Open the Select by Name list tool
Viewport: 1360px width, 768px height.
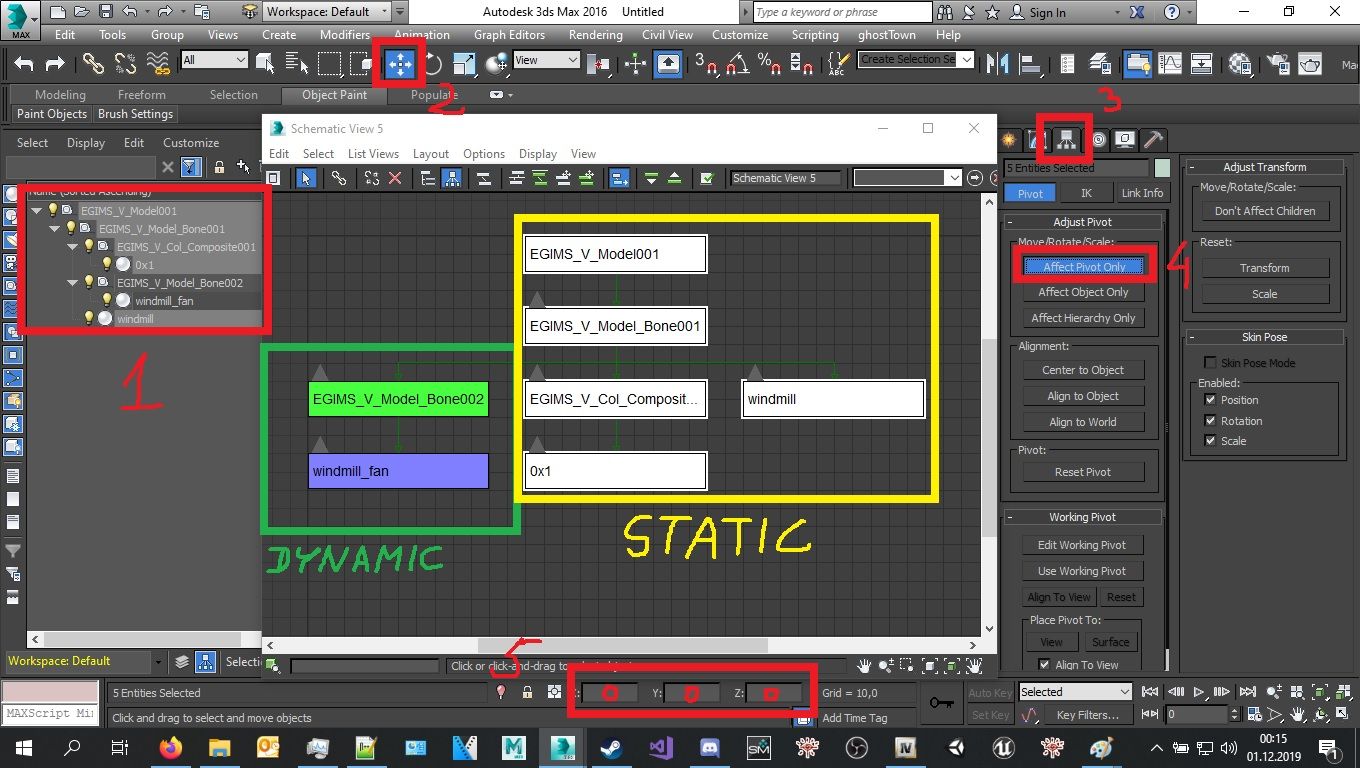coord(297,63)
